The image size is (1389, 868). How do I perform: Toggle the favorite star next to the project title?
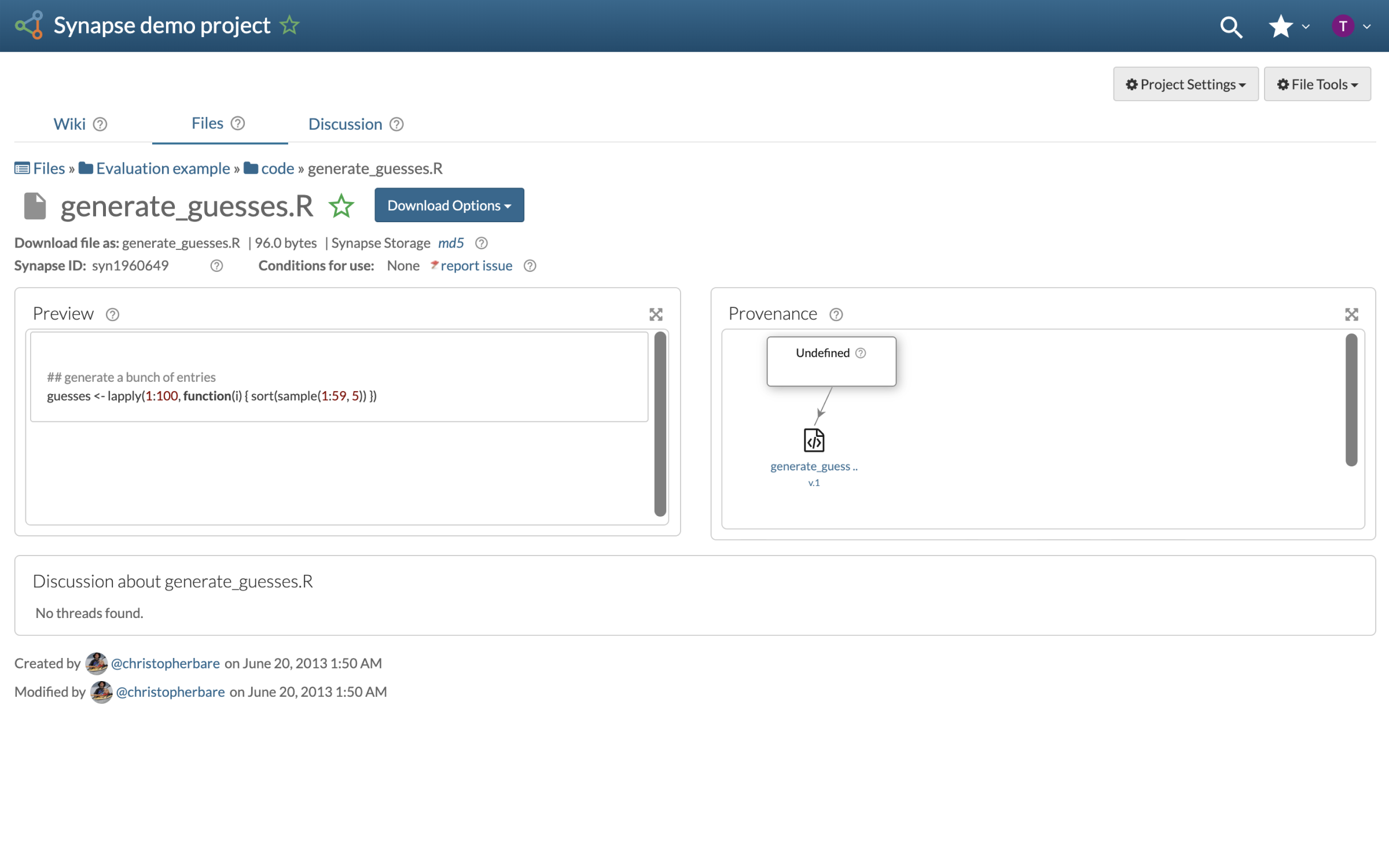point(289,25)
